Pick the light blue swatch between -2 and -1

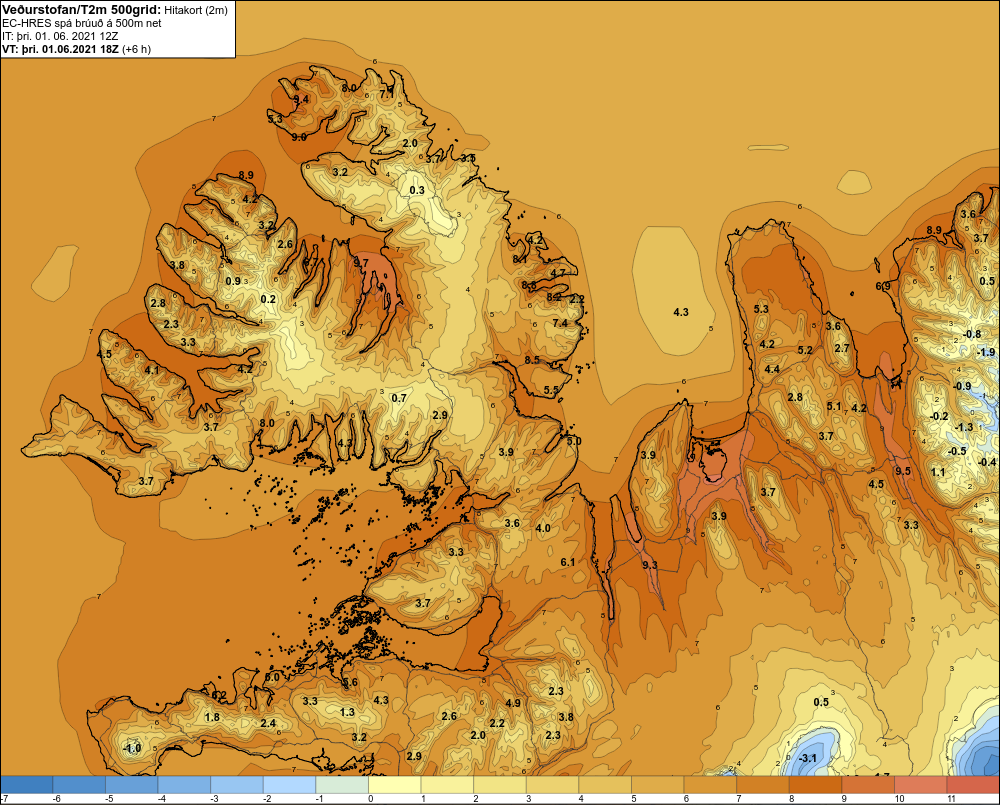pyautogui.click(x=290, y=785)
